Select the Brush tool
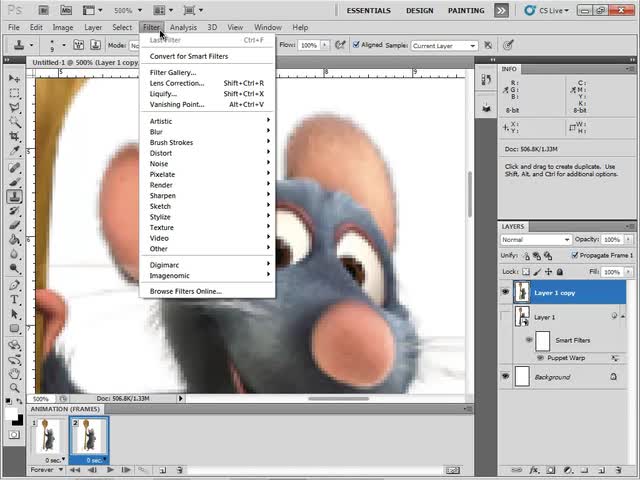The image size is (640, 480). [x=14, y=182]
